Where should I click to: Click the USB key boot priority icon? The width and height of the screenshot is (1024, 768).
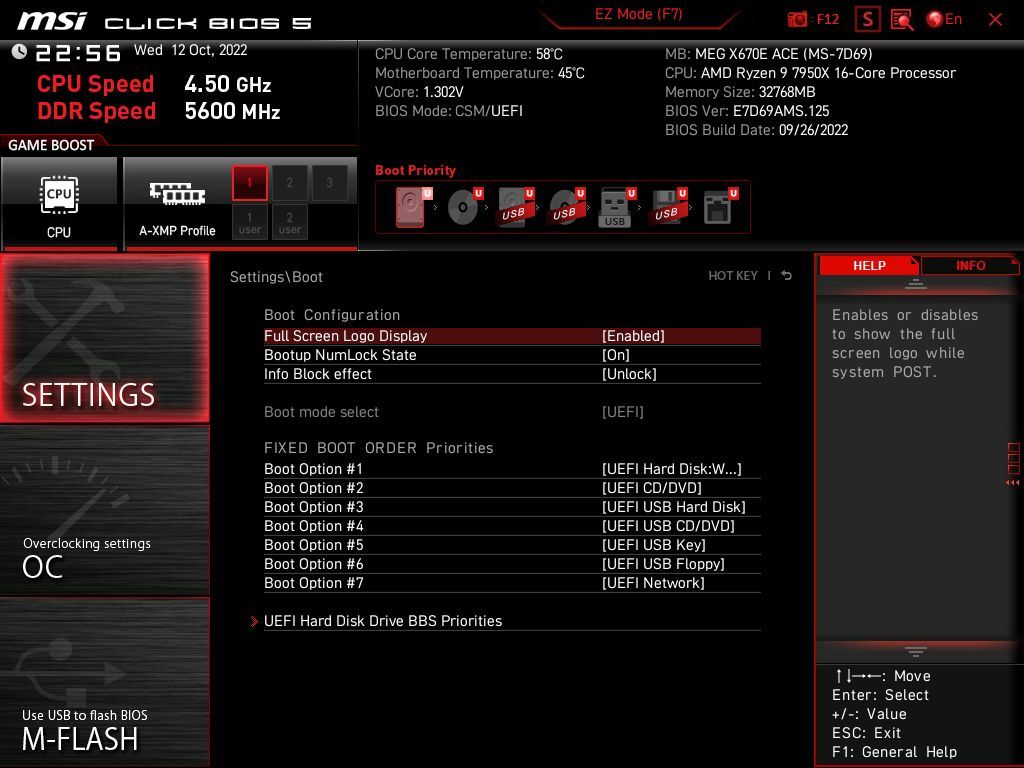(617, 207)
